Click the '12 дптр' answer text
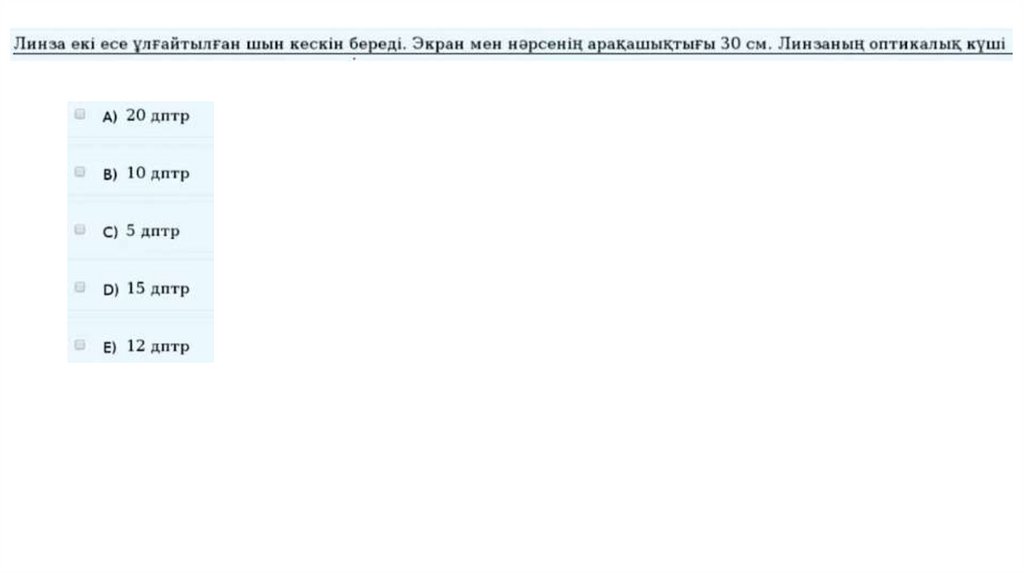This screenshot has width=1024, height=574. (x=158, y=345)
